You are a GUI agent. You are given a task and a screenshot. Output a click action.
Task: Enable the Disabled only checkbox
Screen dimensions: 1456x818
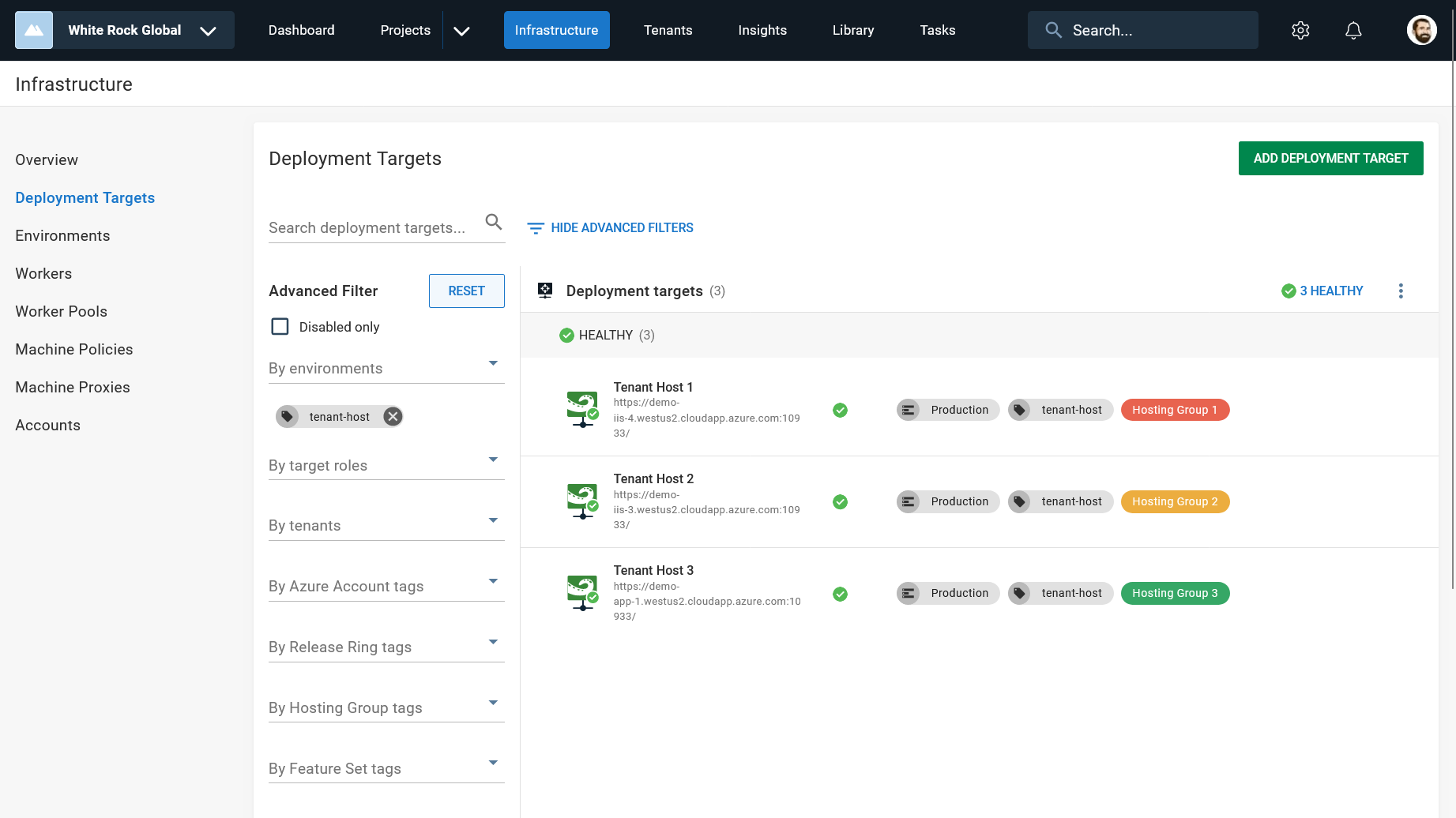coord(280,327)
